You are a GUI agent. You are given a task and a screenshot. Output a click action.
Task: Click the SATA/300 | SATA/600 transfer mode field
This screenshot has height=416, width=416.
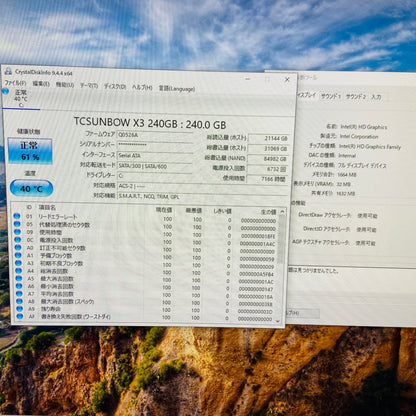coord(155,166)
